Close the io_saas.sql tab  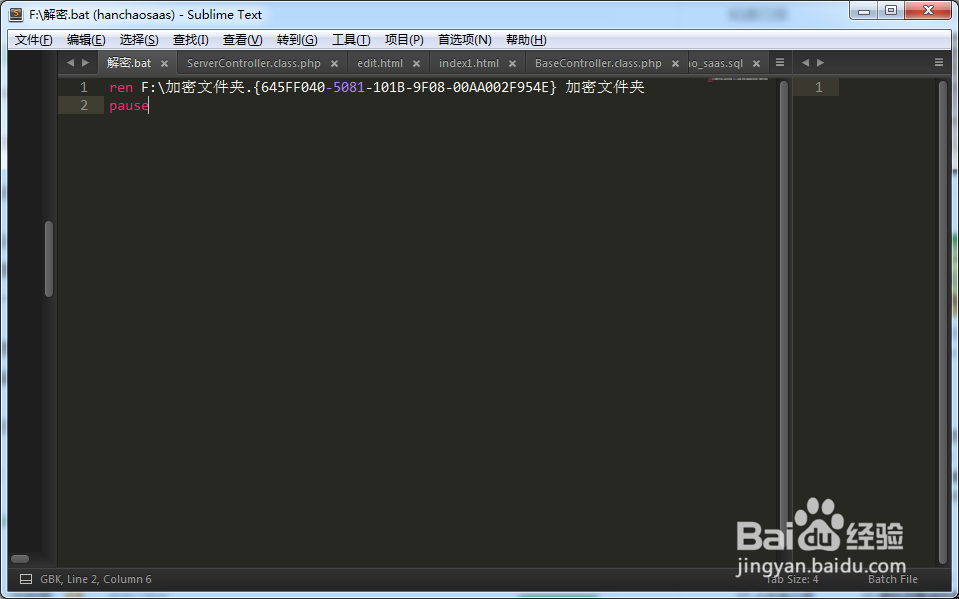point(757,62)
